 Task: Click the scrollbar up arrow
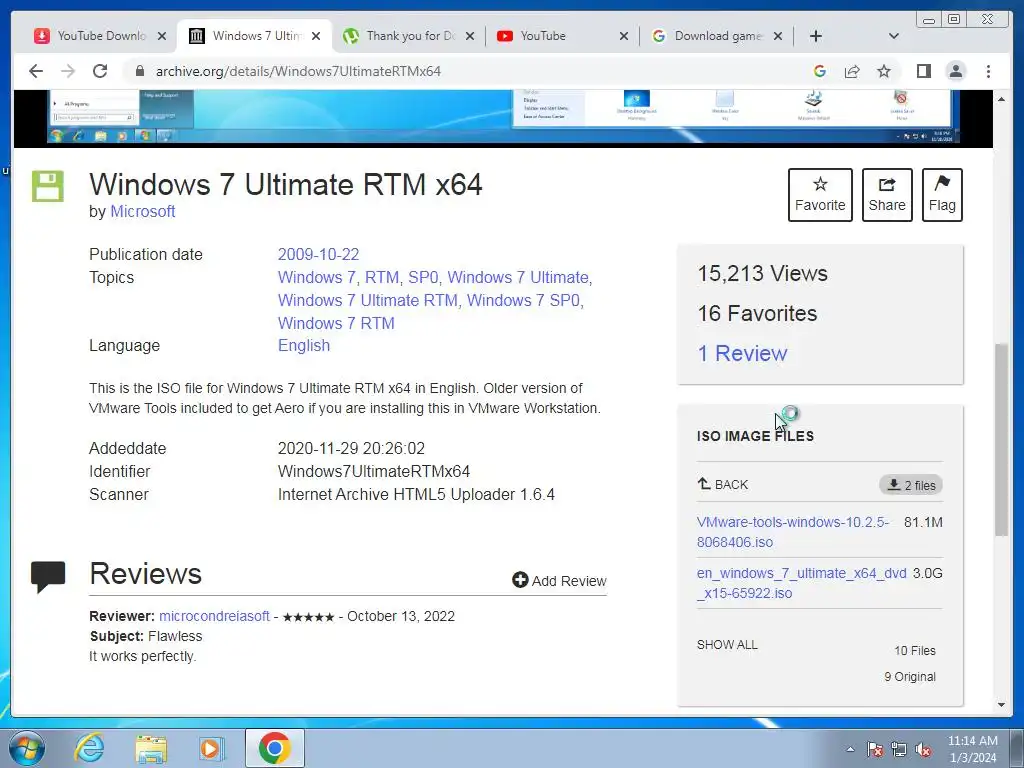pos(1001,99)
